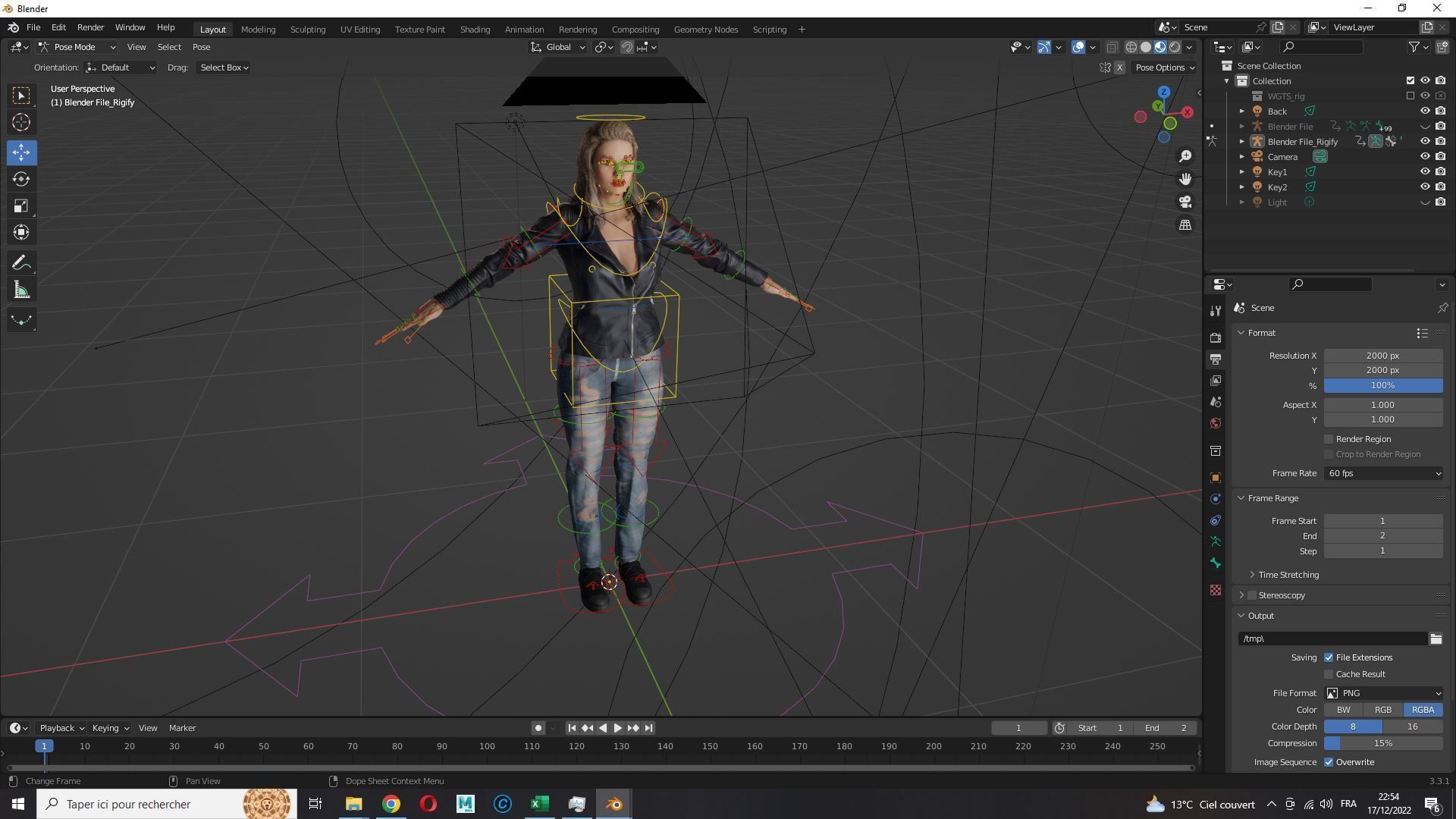Select the Measure tool
The height and width of the screenshot is (819, 1456).
pyautogui.click(x=21, y=290)
